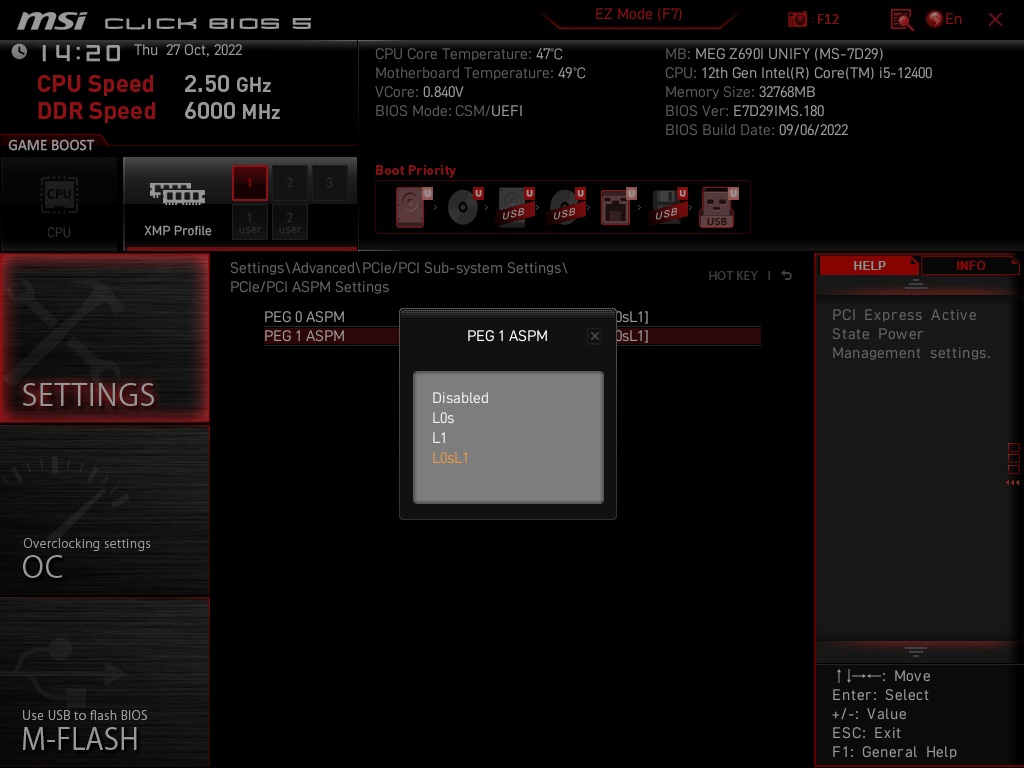Click the MSI logo
Screen dimensions: 1024x768
(x=52, y=21)
